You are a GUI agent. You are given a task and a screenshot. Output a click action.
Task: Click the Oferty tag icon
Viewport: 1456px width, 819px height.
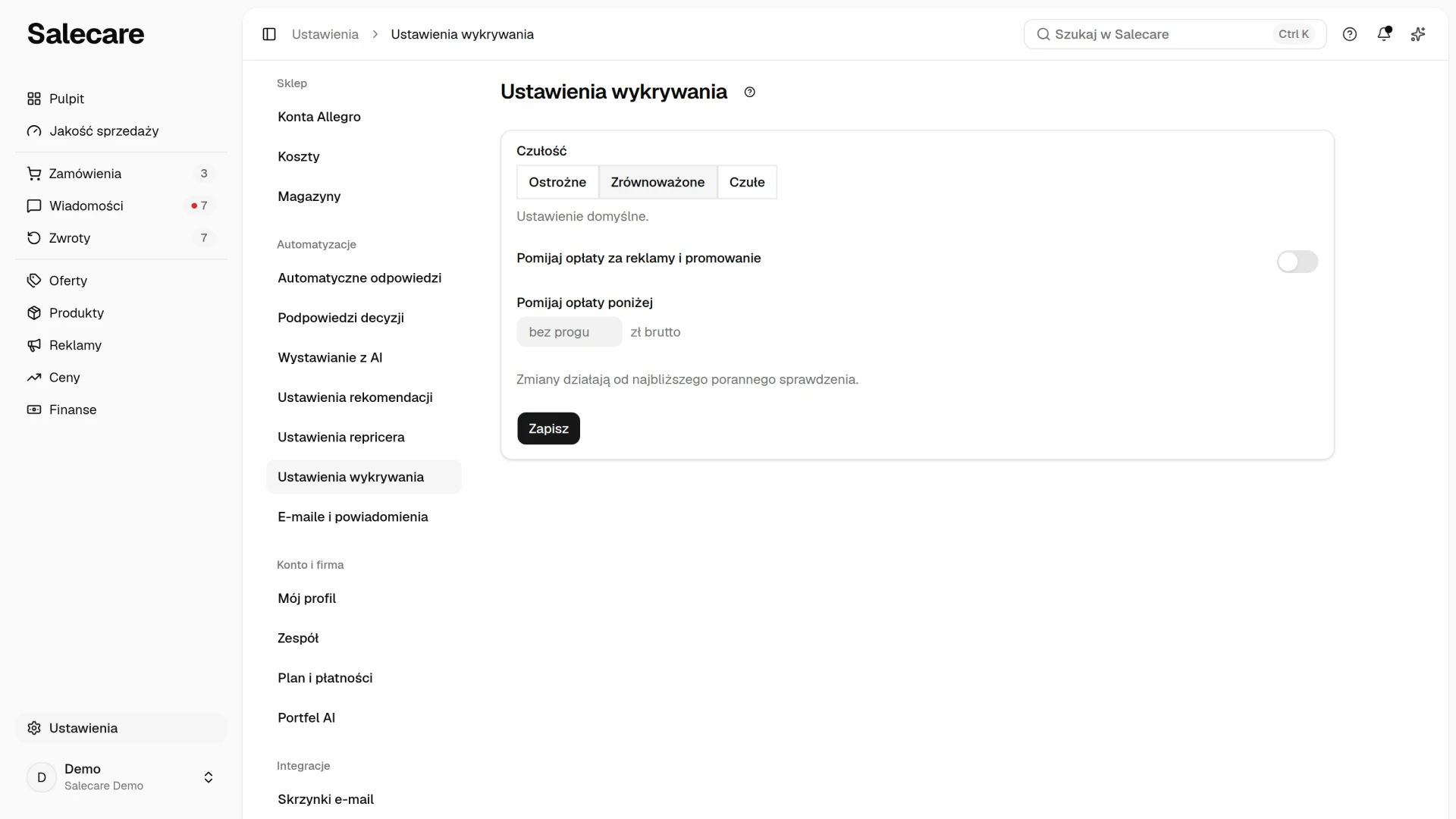pos(34,281)
